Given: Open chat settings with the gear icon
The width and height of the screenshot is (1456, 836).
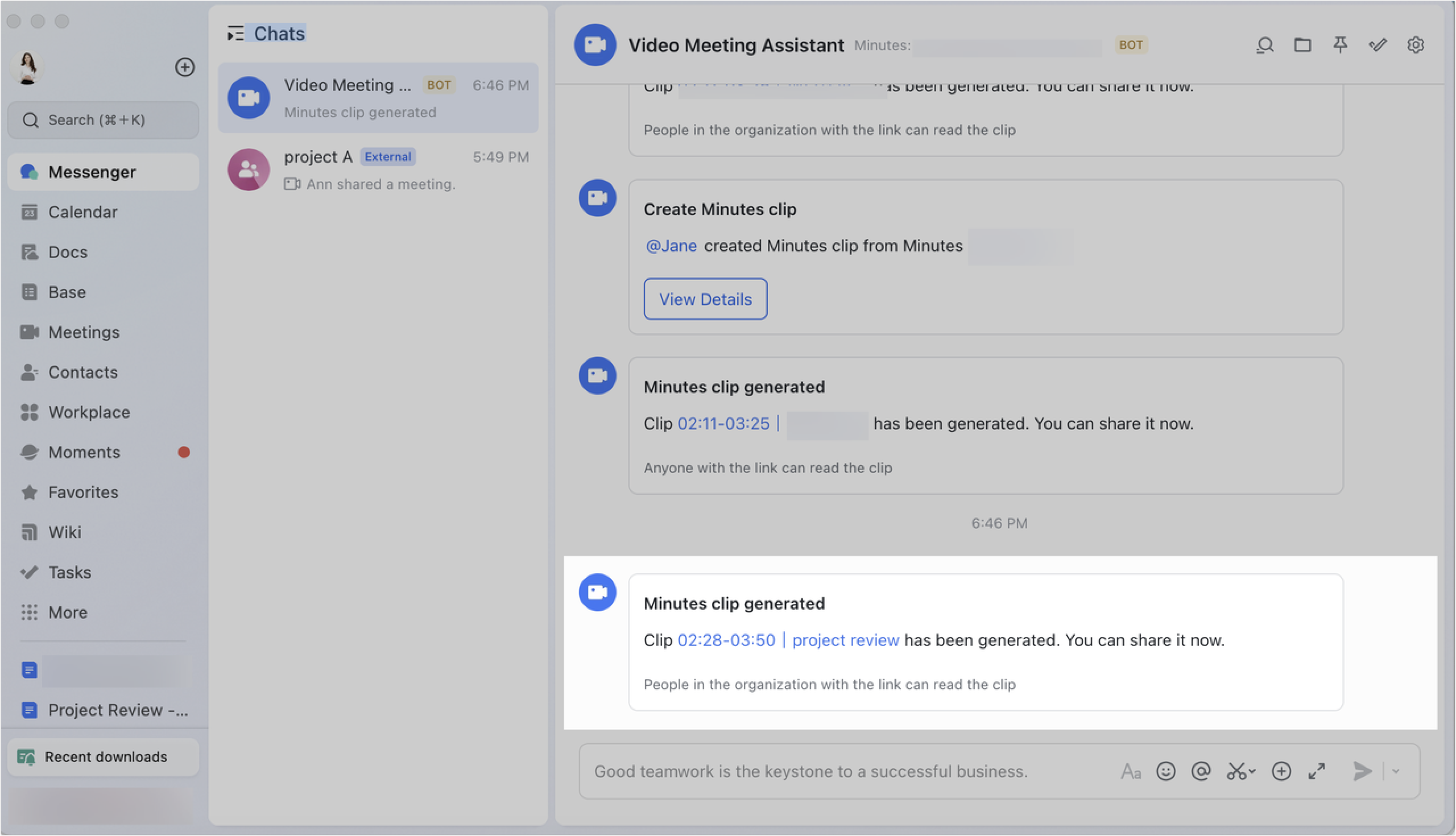Looking at the screenshot, I should 1416,45.
